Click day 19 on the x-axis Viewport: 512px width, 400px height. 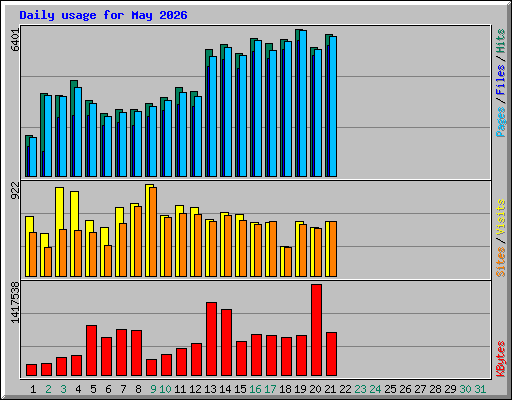point(300,389)
